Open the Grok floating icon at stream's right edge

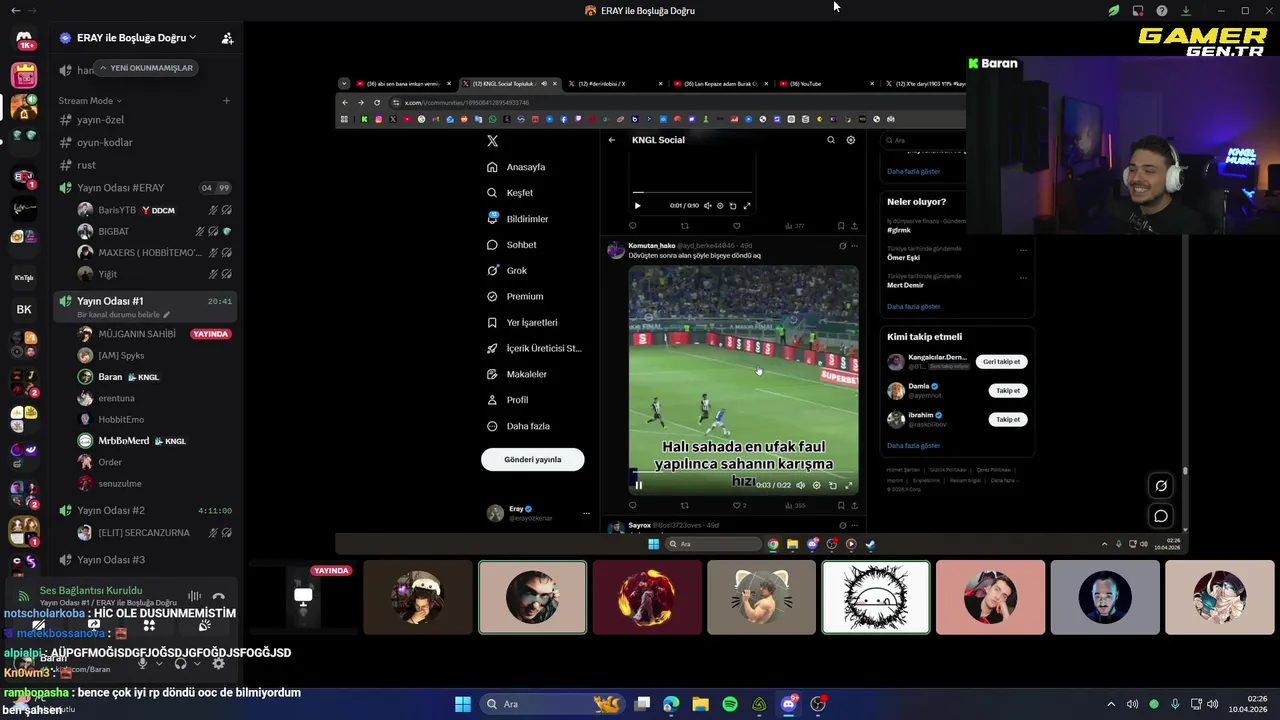pos(1161,486)
